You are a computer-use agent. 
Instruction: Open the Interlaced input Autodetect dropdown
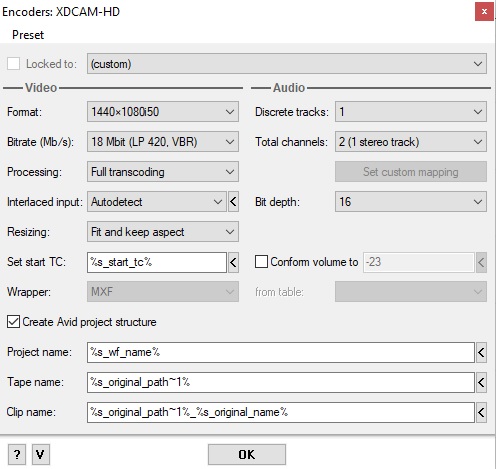pos(157,202)
